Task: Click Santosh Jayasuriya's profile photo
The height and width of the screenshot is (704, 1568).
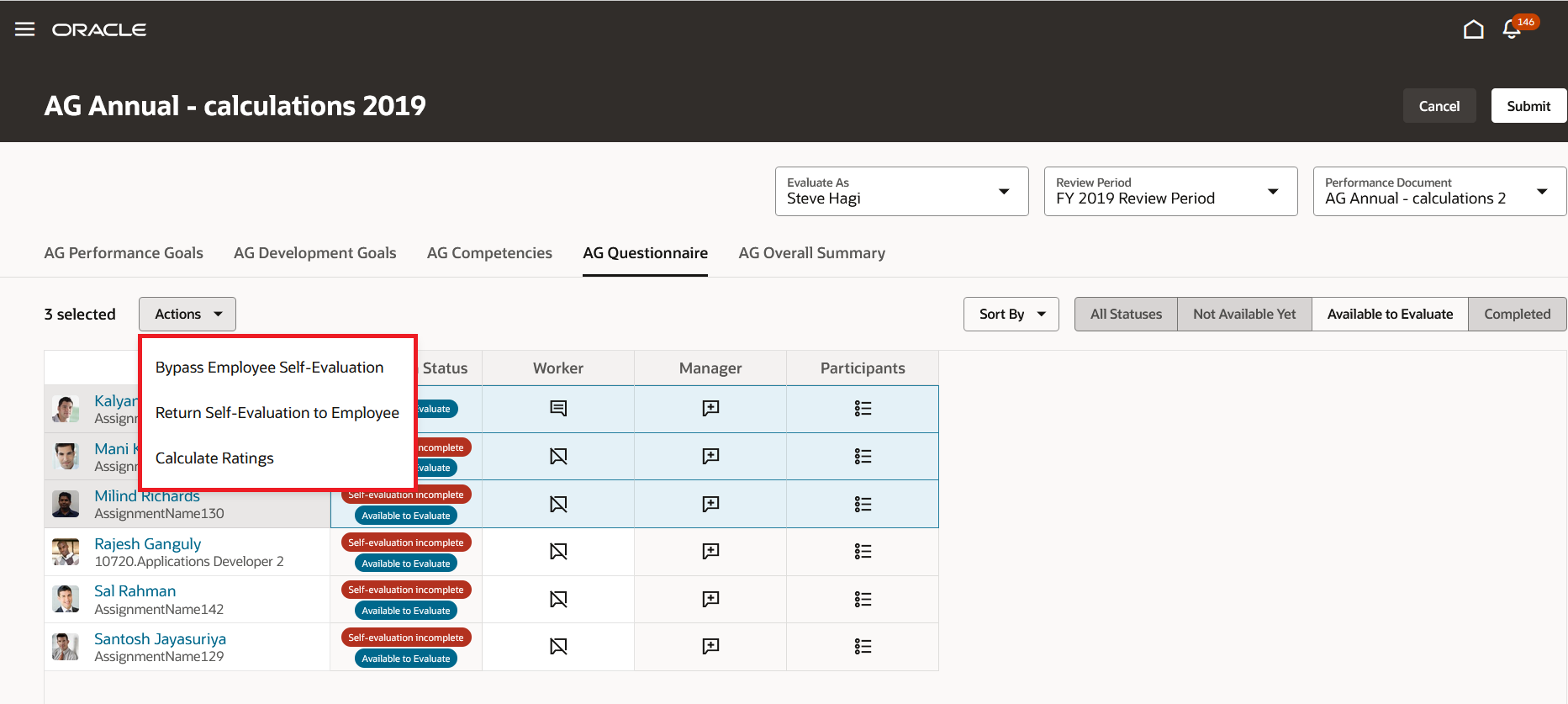Action: pyautogui.click(x=66, y=647)
